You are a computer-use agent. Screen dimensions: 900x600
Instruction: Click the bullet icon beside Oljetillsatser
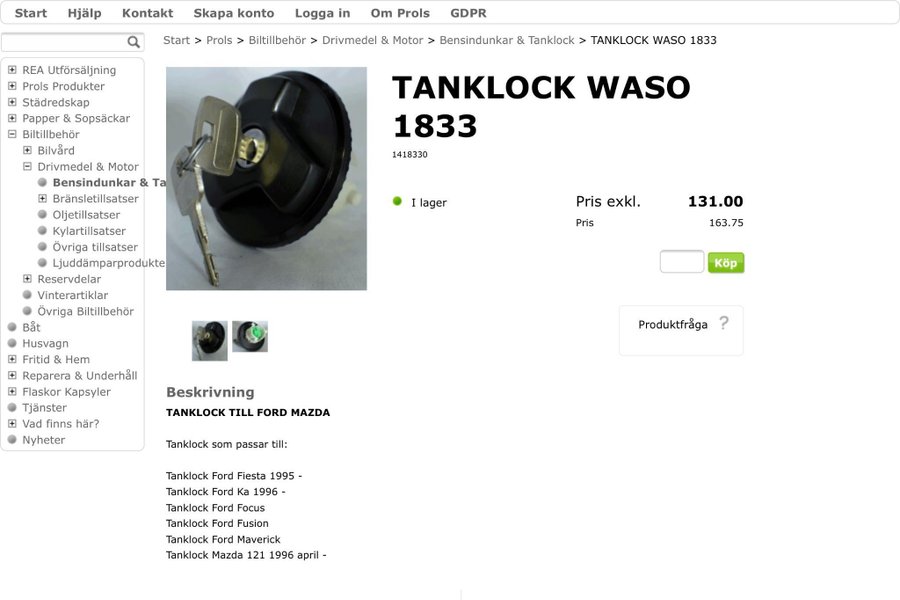(x=42, y=215)
